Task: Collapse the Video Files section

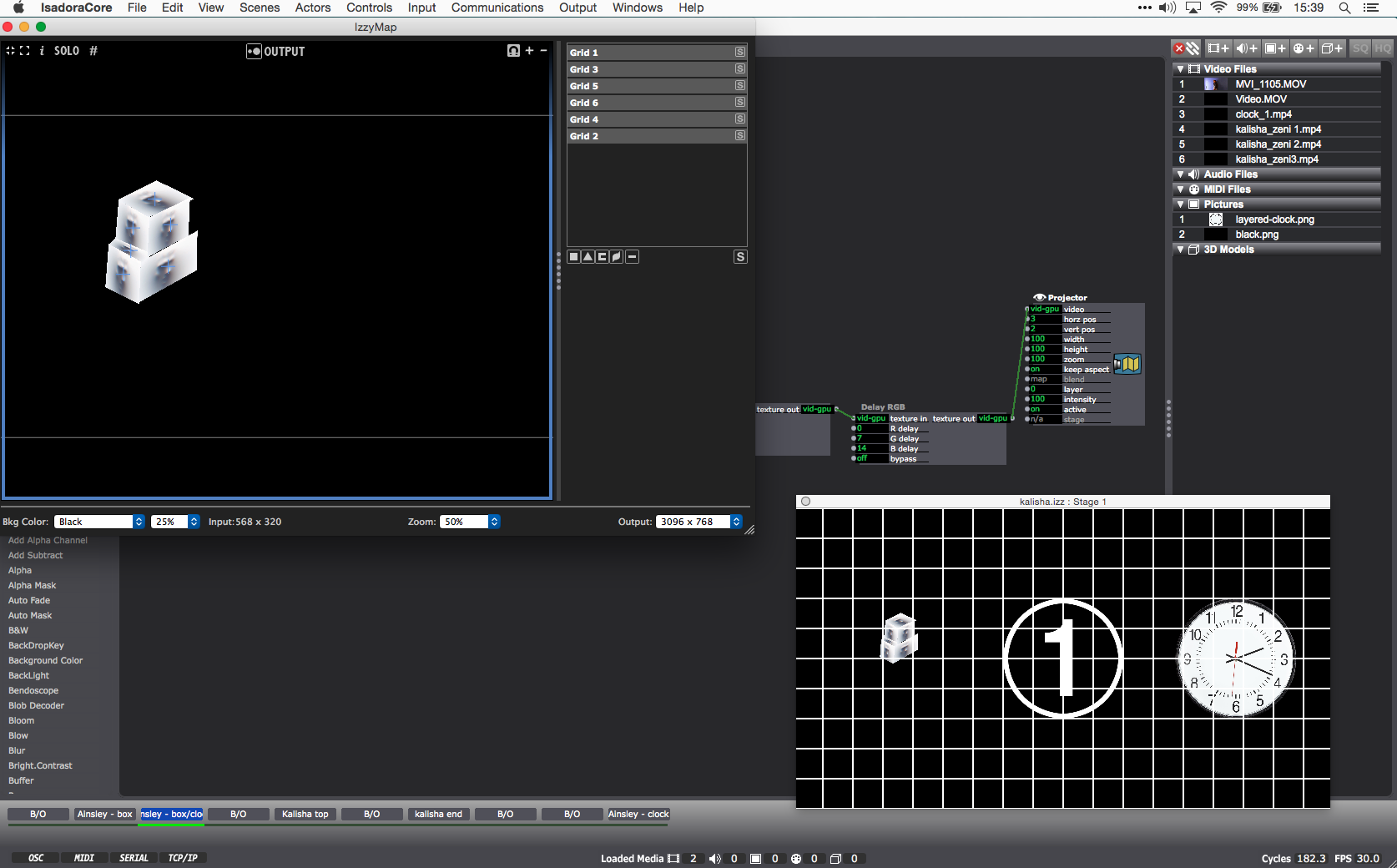Action: 1180,69
